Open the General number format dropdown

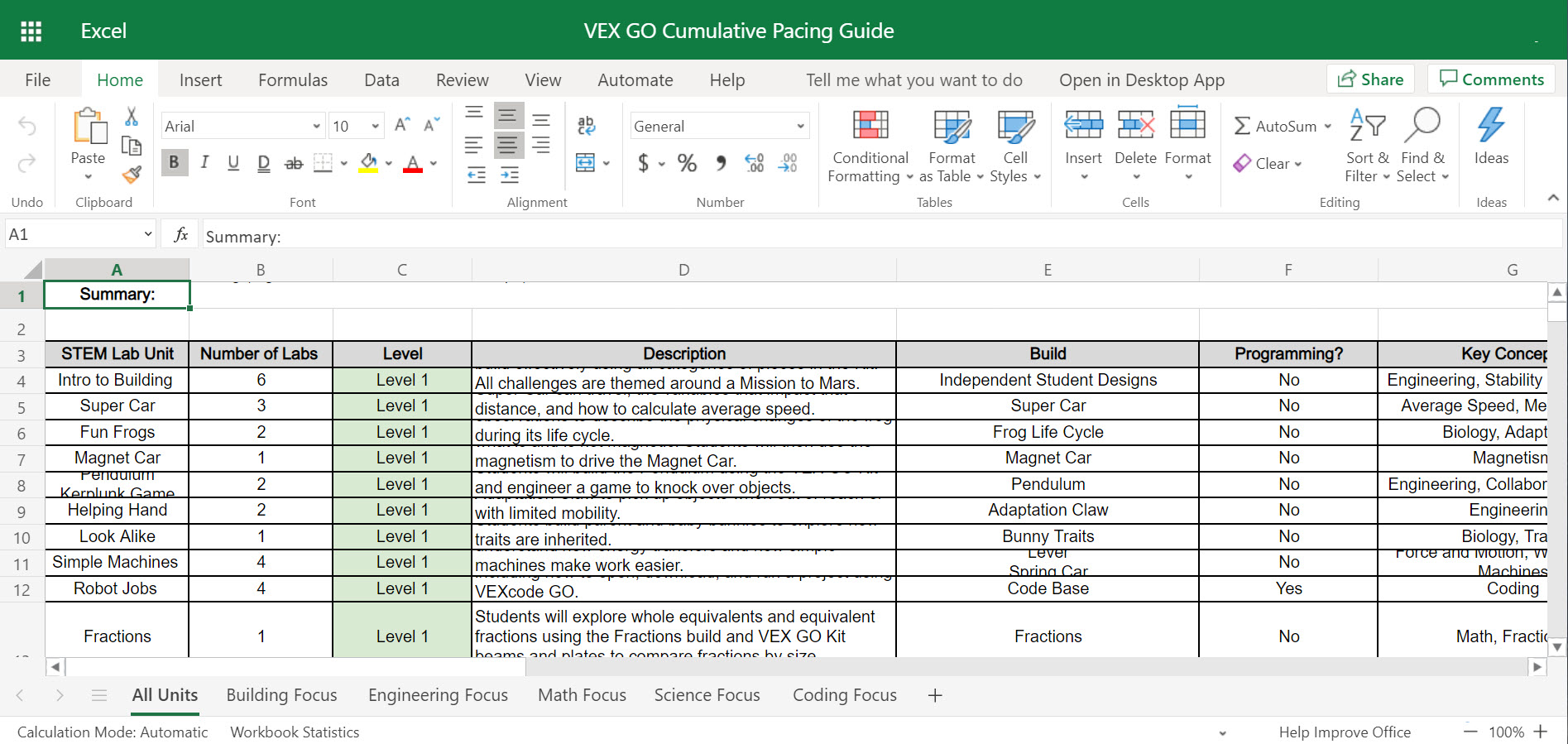click(800, 126)
